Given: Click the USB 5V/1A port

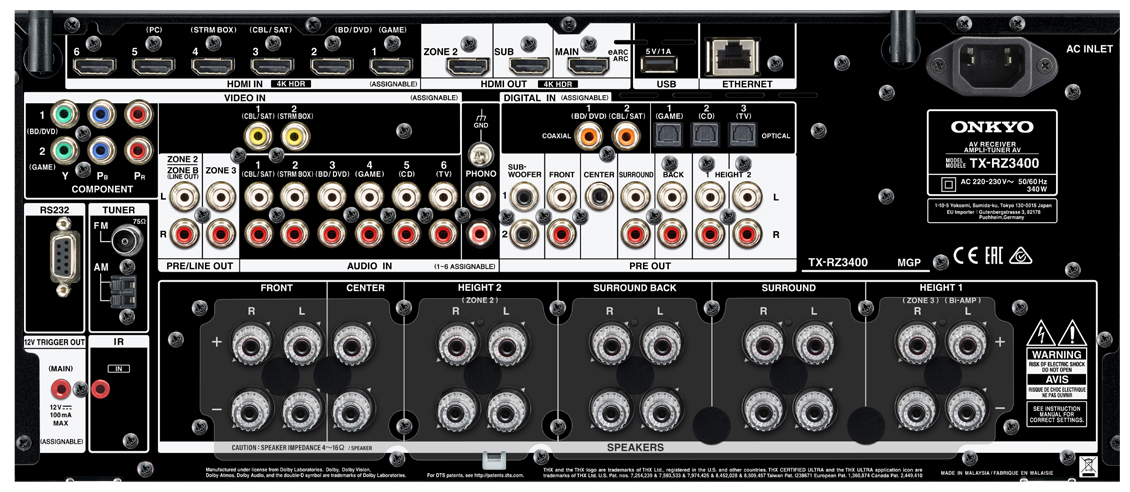Looking at the screenshot, I should pyautogui.click(x=659, y=66).
